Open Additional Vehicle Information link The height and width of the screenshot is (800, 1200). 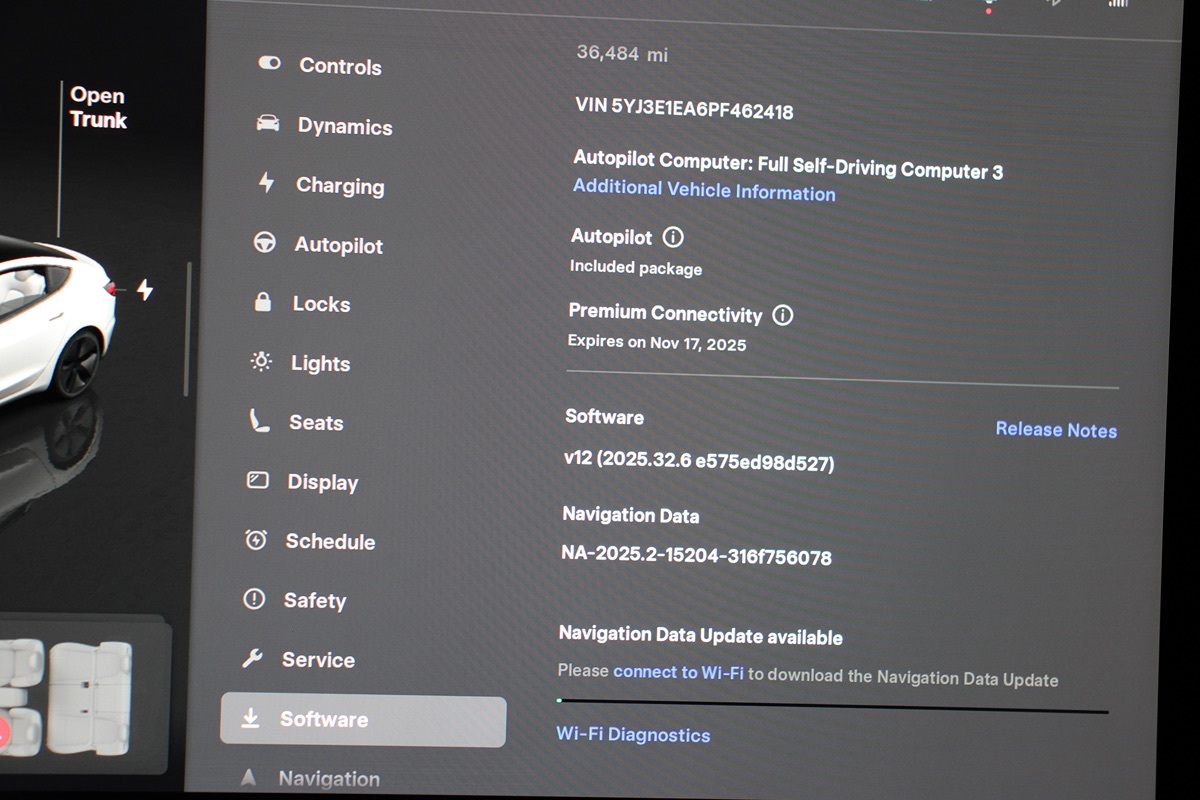704,191
